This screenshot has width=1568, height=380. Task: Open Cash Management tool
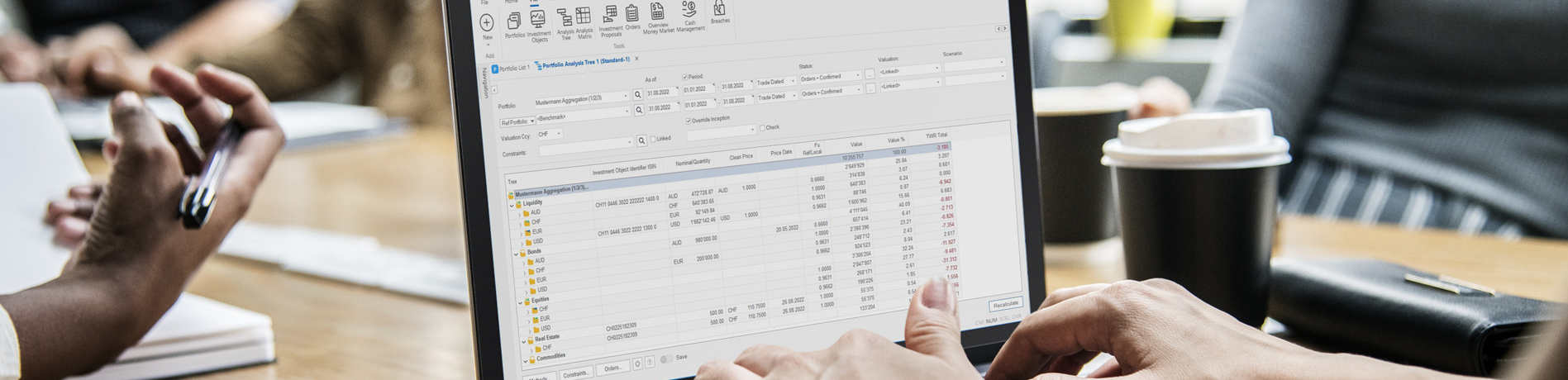point(689,10)
